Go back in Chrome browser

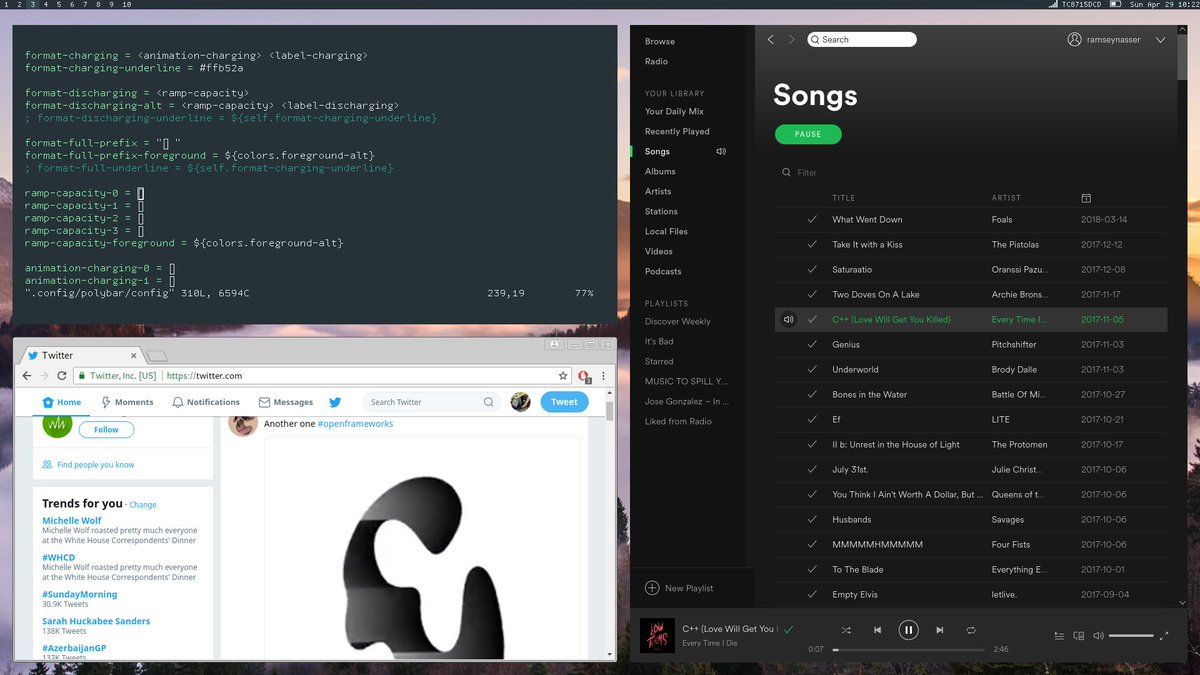click(x=25, y=376)
